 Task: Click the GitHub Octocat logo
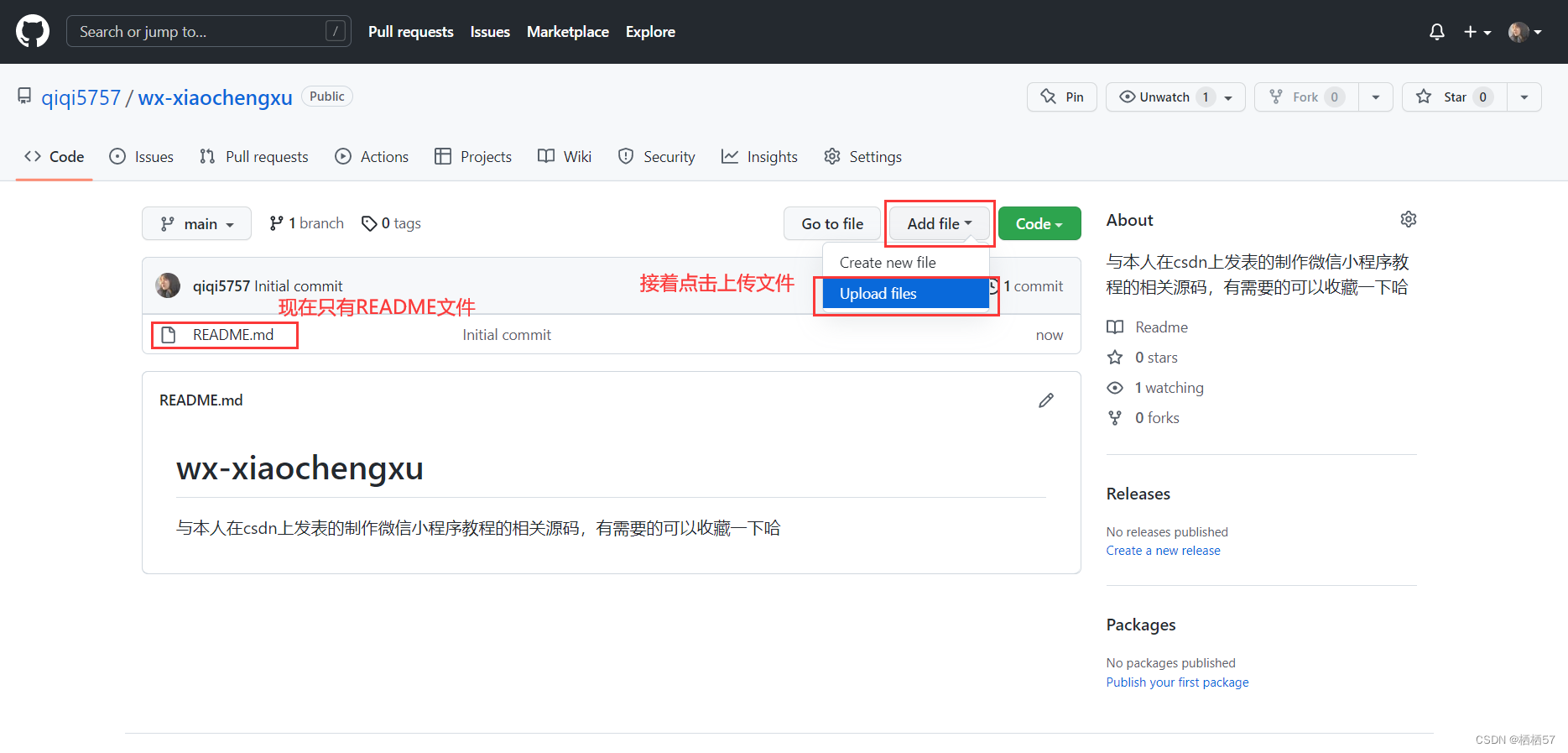click(x=33, y=32)
